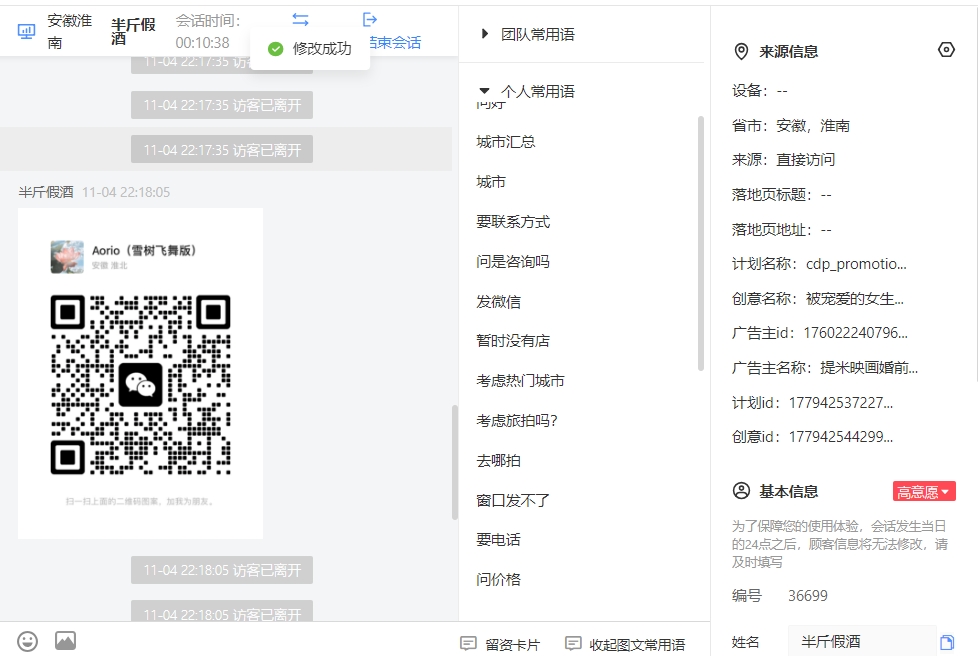This screenshot has height=656, width=978.
Task: Click the 编号 value 36699
Action: coord(808,596)
